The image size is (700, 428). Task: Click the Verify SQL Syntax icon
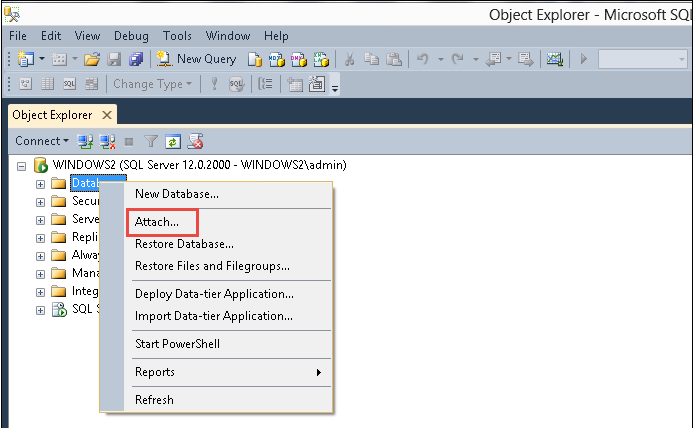click(236, 84)
